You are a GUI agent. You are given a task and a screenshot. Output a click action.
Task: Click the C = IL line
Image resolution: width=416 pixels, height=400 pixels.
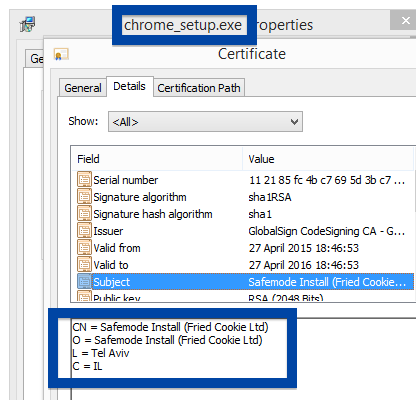pyautogui.click(x=87, y=366)
